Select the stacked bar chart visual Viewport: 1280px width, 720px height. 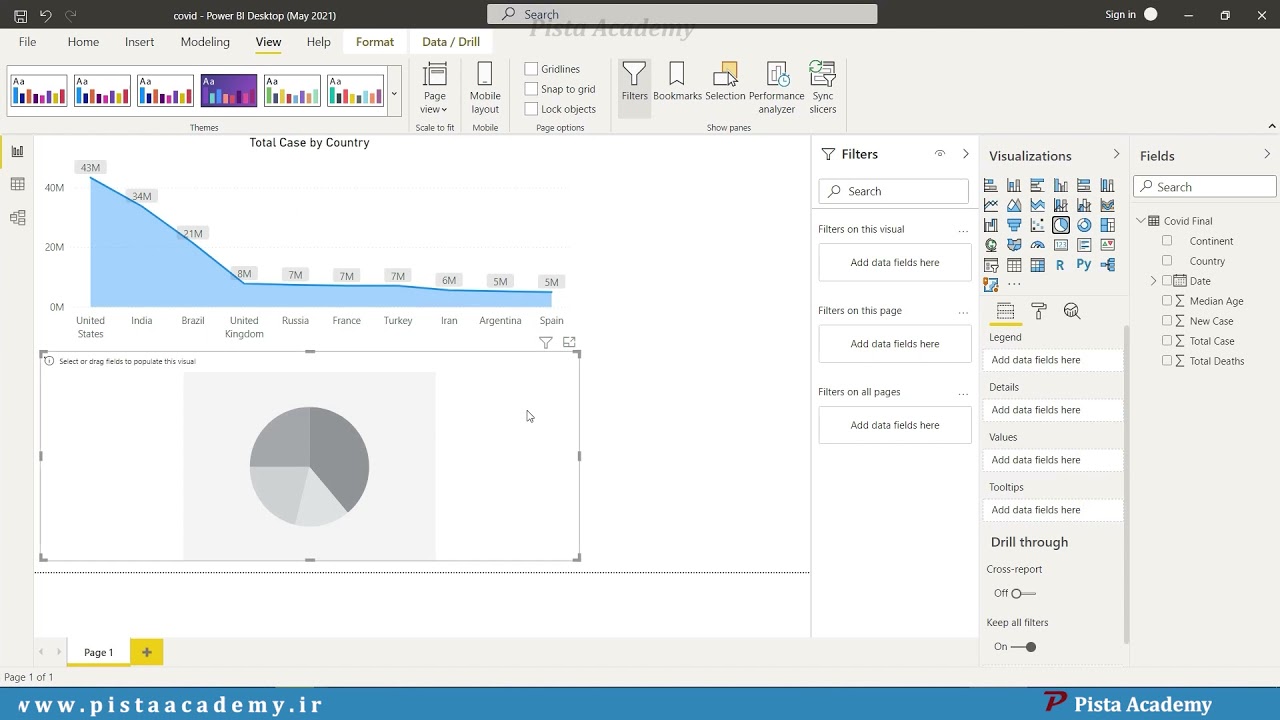(x=991, y=185)
